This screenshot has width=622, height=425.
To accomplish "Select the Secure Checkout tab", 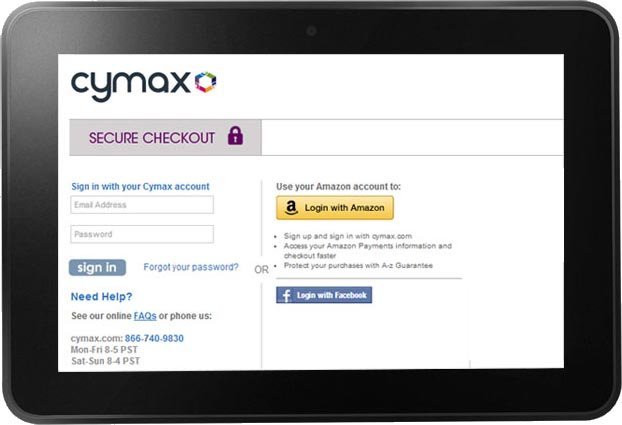I will [x=165, y=137].
